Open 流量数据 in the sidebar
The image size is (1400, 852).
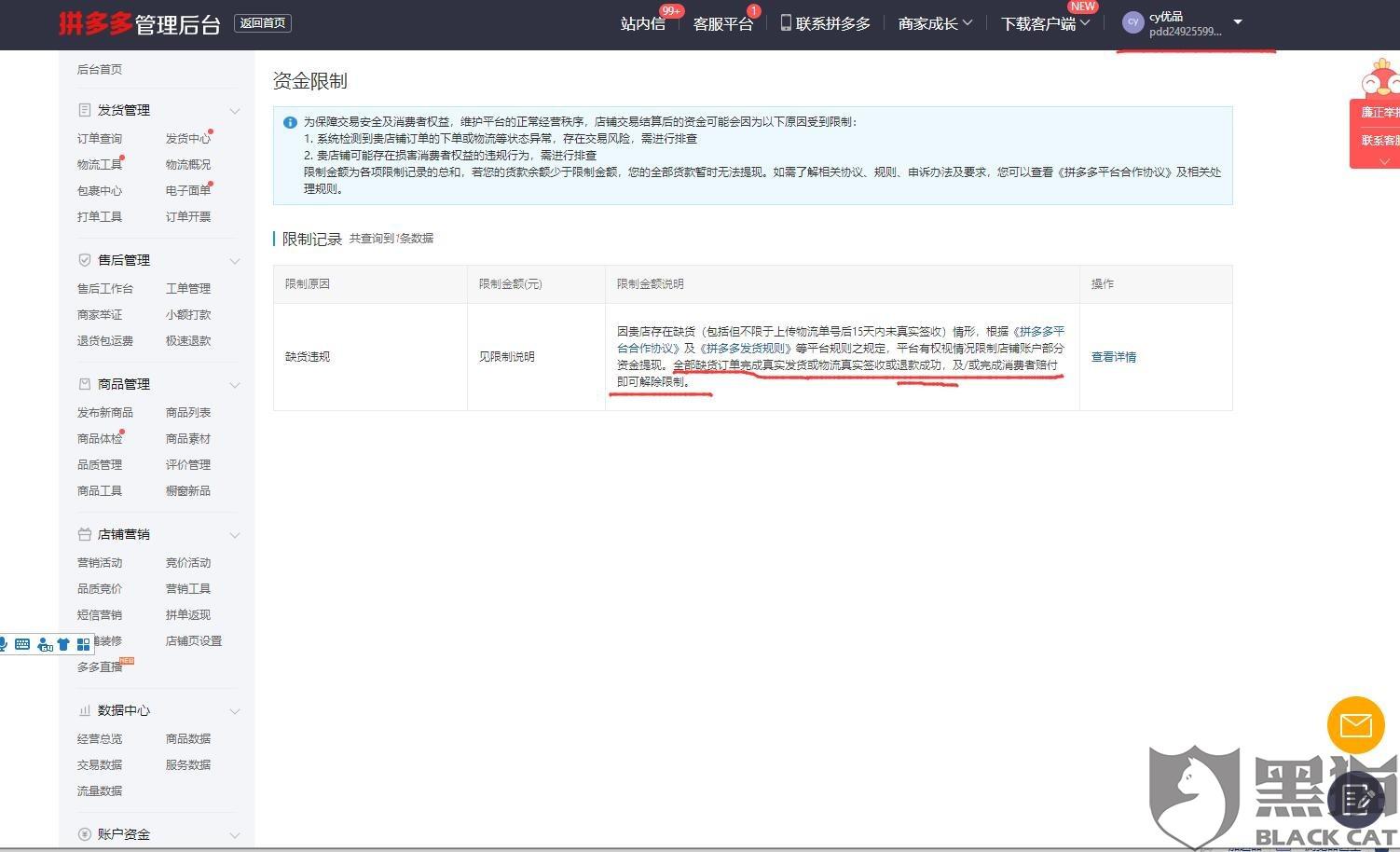tap(100, 790)
